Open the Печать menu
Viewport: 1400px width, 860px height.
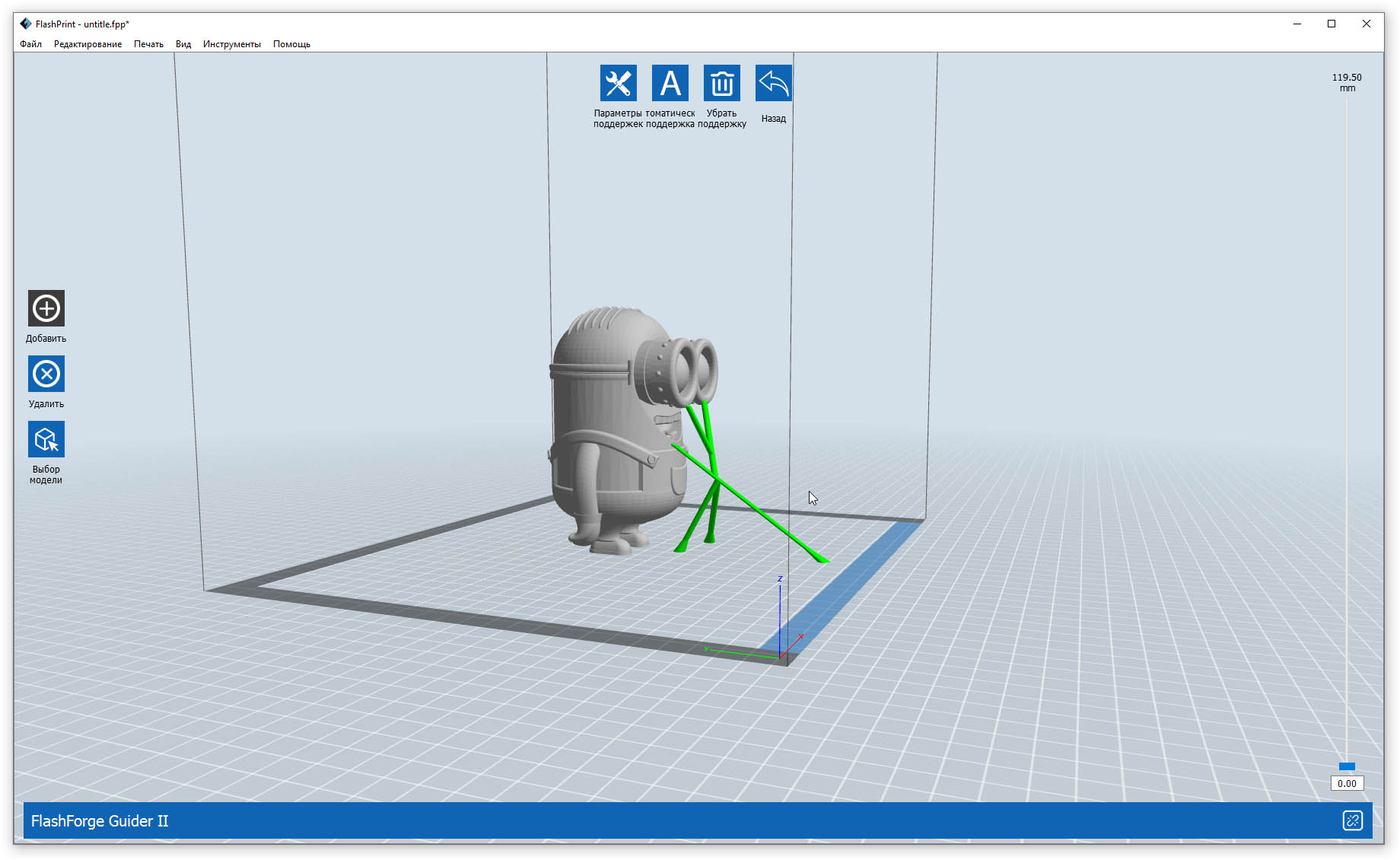[x=148, y=44]
